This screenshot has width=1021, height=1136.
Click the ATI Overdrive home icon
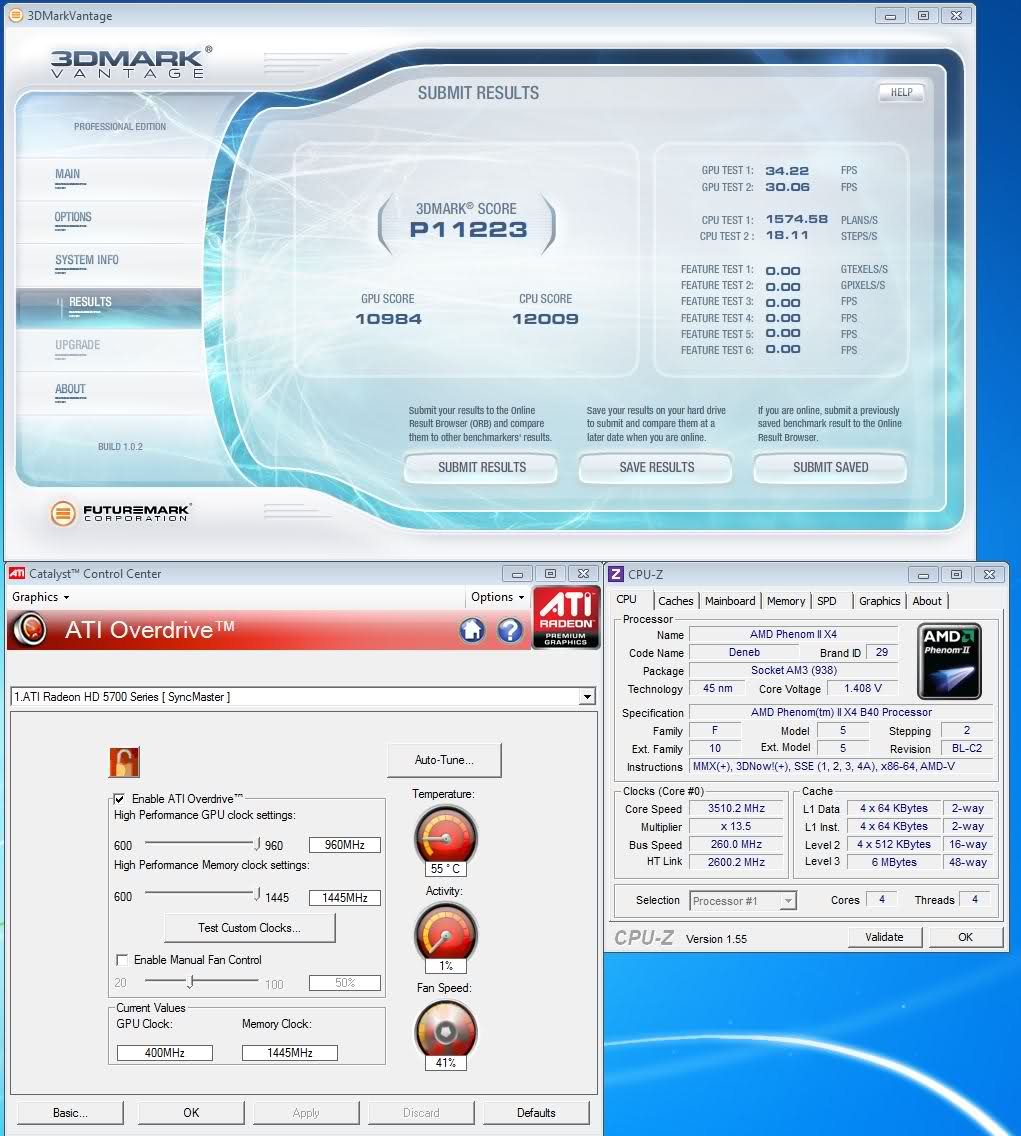tap(472, 630)
